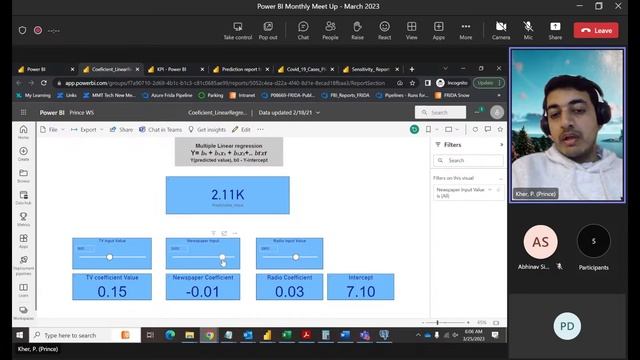Open Browse in the left navigation
Image resolution: width=640 pixels, height=360 pixels.
click(x=23, y=176)
